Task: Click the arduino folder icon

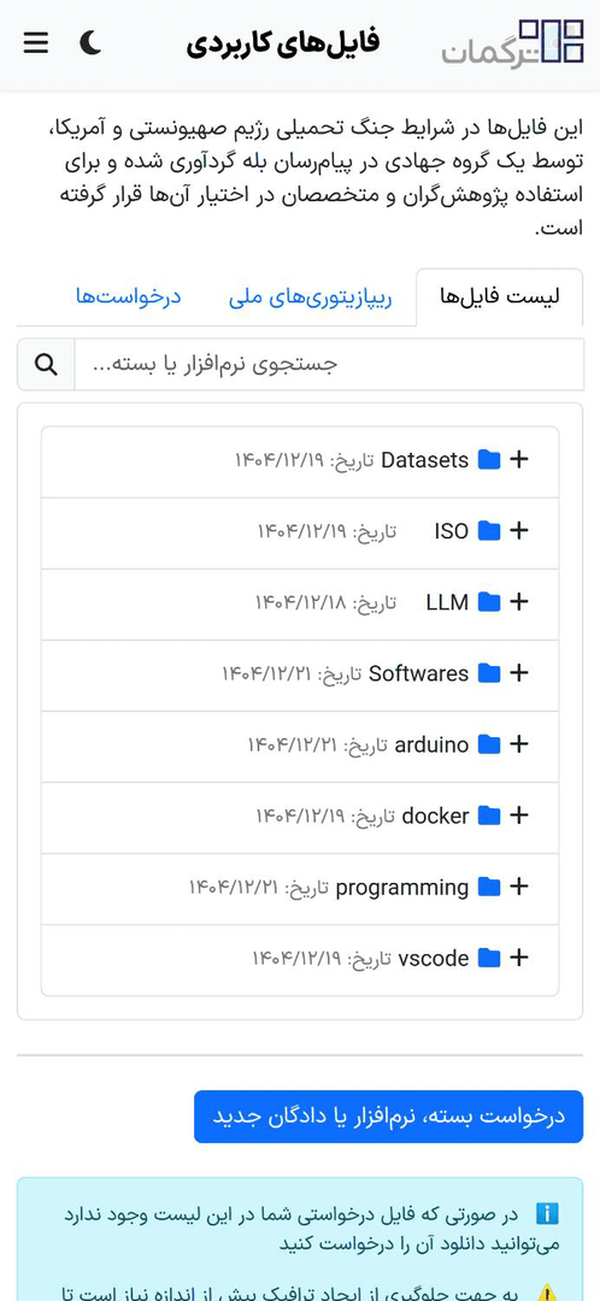Action: (x=489, y=744)
